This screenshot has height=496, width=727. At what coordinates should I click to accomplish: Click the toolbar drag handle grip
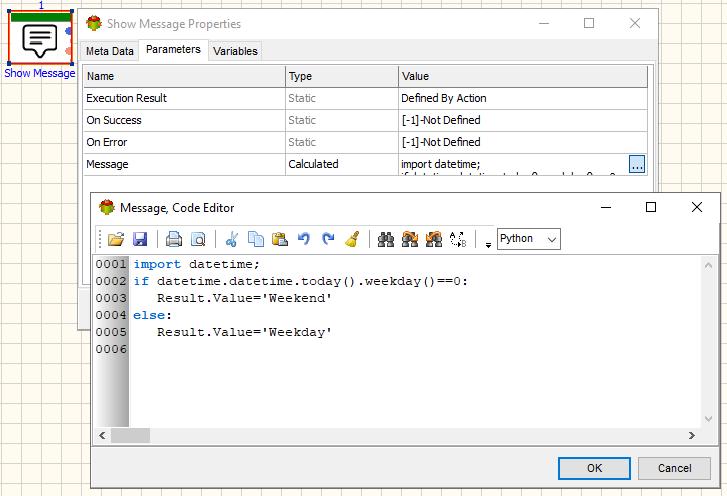tap(100, 239)
